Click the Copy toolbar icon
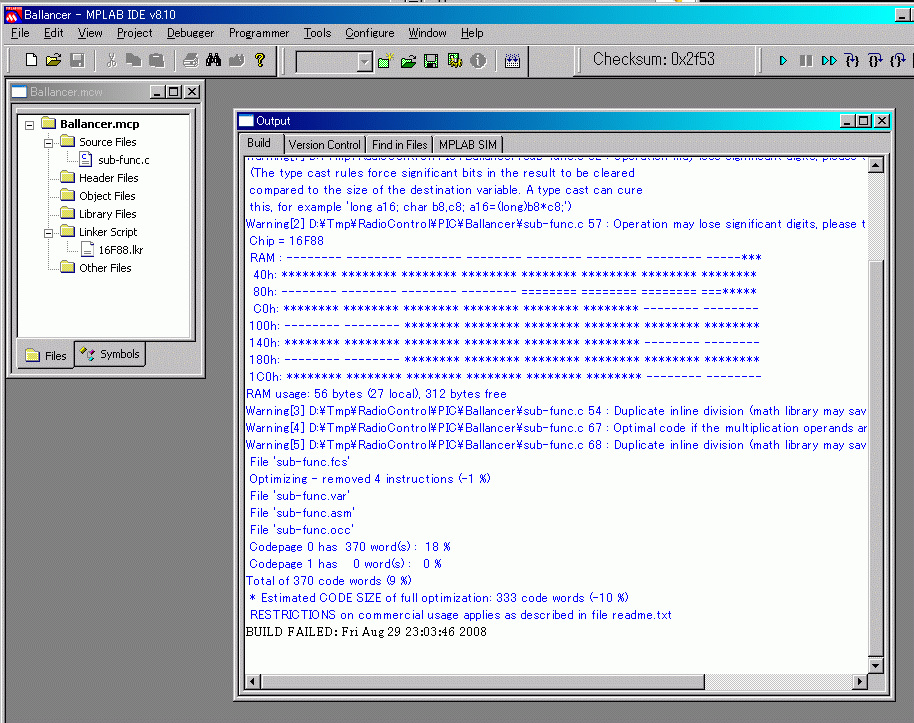 click(x=133, y=60)
